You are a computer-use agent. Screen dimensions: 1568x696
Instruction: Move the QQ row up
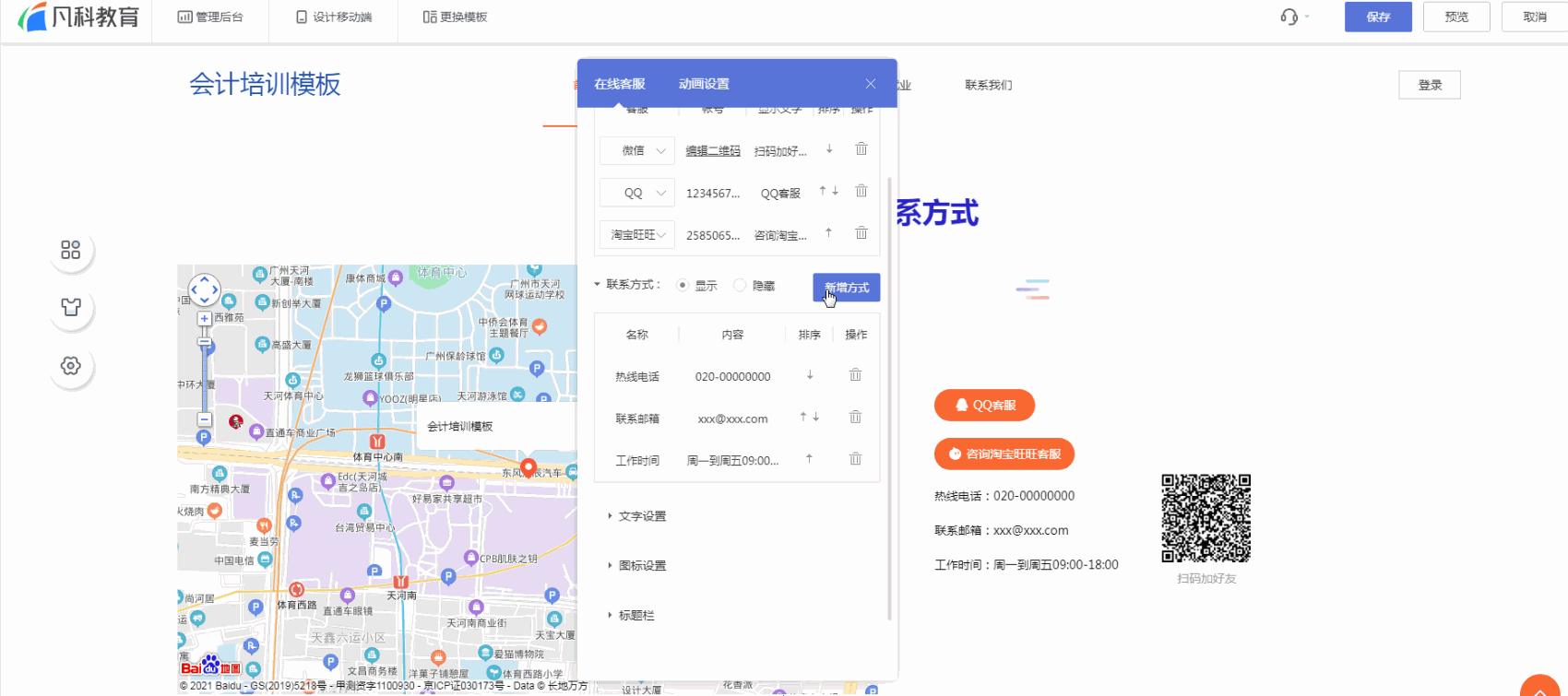point(823,191)
